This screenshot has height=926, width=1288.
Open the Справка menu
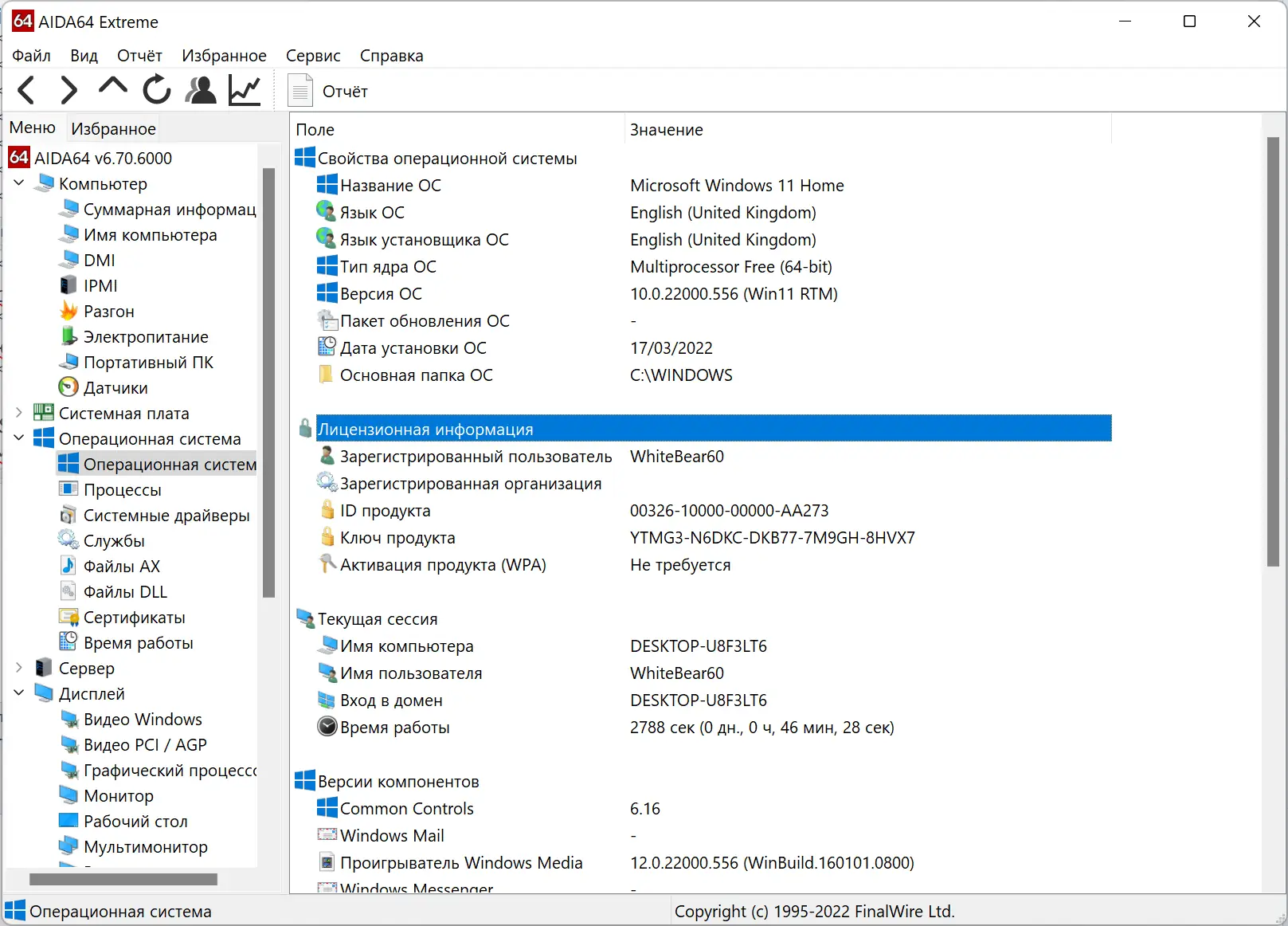coord(391,55)
